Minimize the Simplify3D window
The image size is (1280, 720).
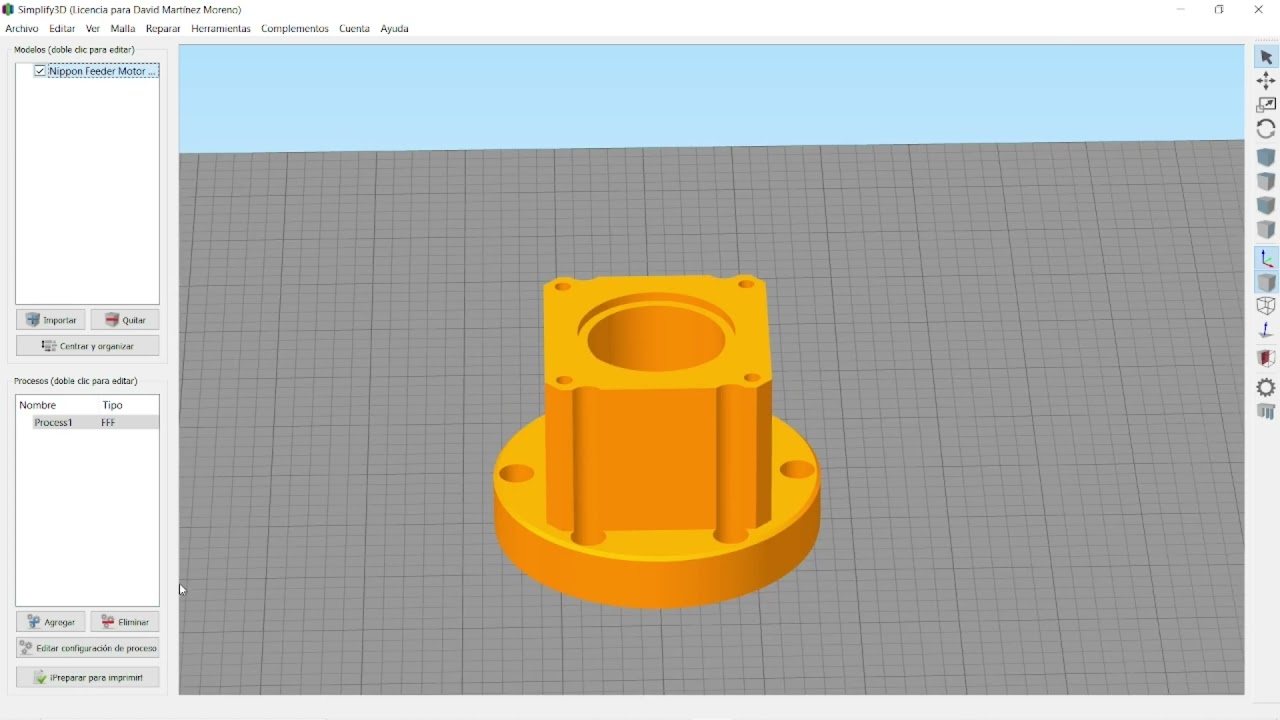click(1182, 10)
